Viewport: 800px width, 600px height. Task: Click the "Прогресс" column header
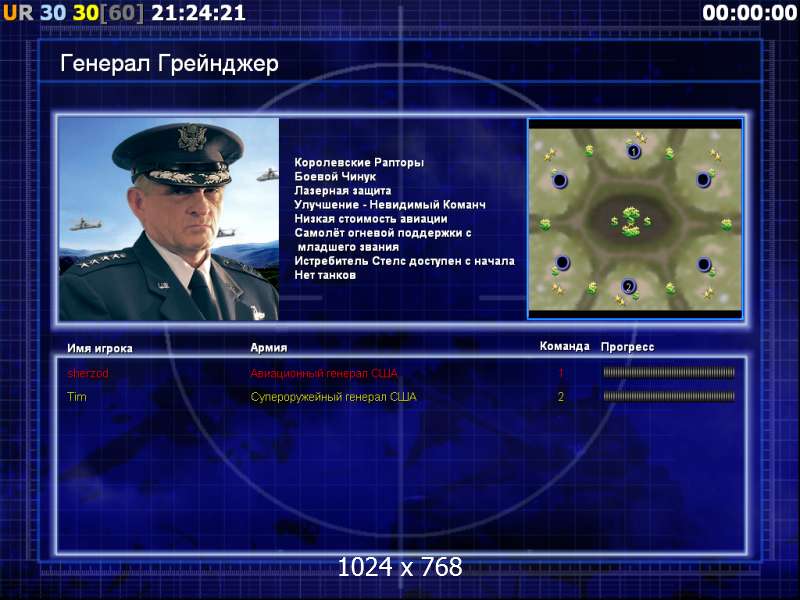coord(627,347)
